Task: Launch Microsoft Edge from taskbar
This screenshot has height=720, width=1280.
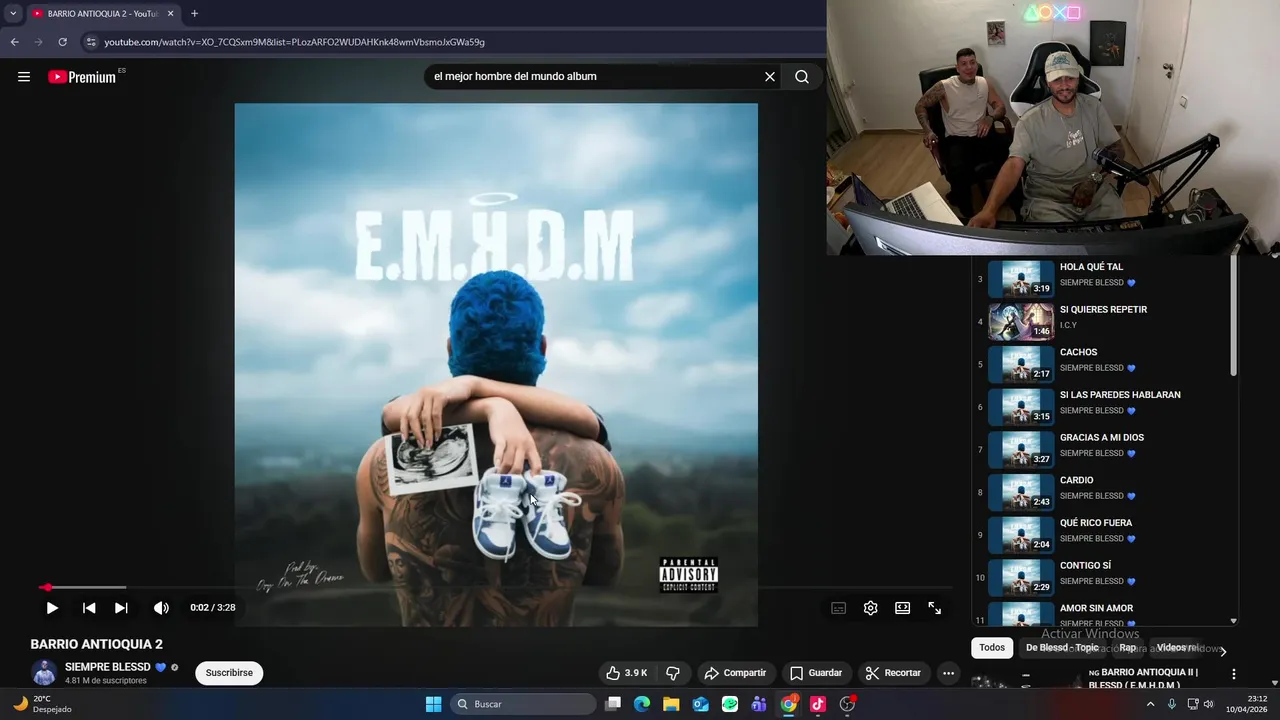Action: click(x=642, y=704)
